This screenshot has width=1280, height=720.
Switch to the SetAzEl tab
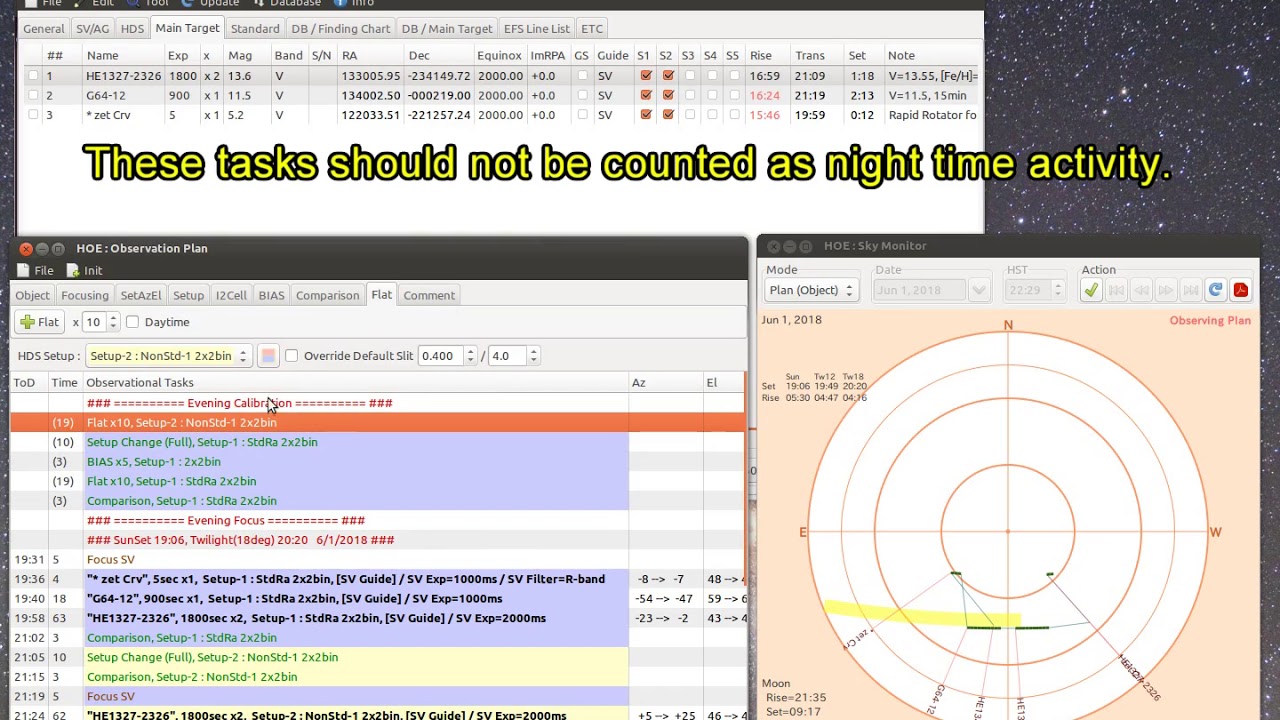pos(141,295)
